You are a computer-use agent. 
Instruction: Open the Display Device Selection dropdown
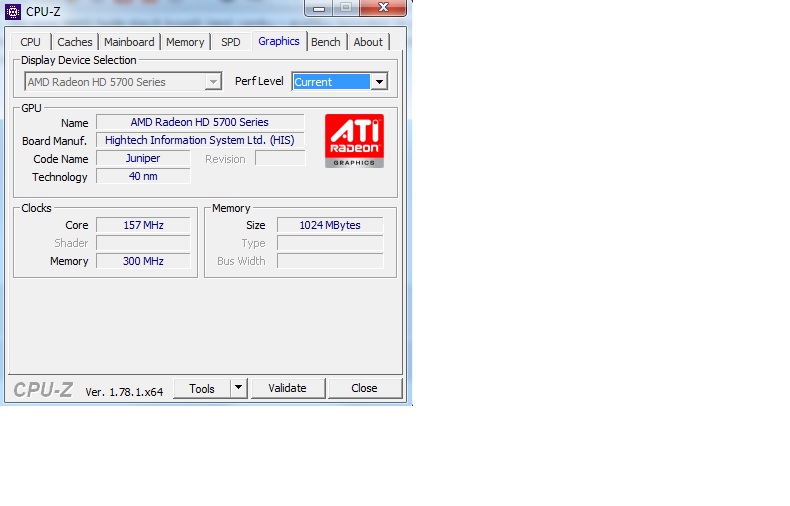[x=123, y=82]
